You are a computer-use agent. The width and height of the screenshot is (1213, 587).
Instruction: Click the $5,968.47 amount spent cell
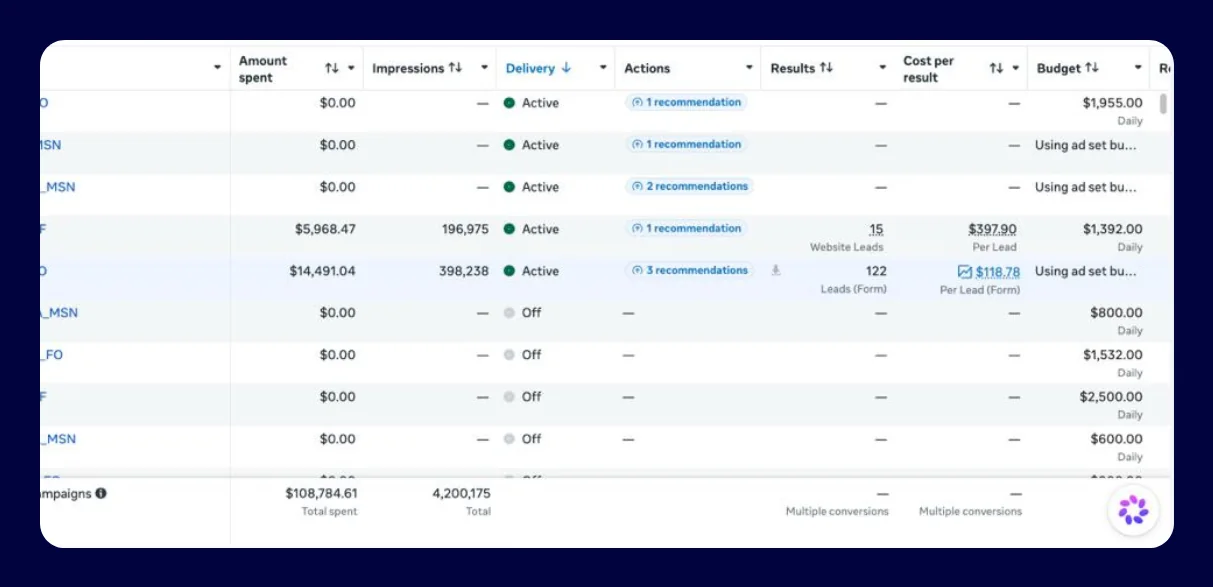pos(325,229)
